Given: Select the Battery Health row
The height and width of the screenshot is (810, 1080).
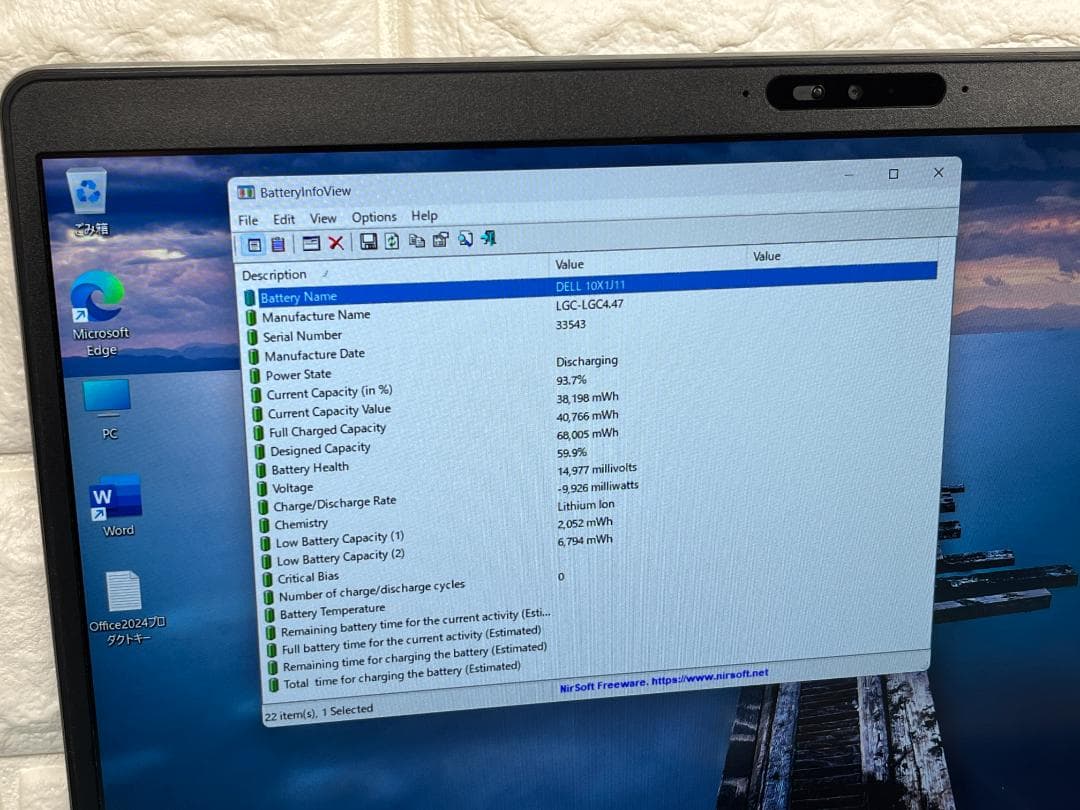Looking at the screenshot, I should 309,468.
